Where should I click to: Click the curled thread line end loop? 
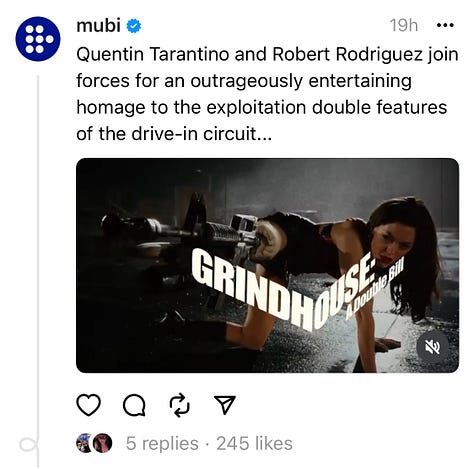coord(29,445)
